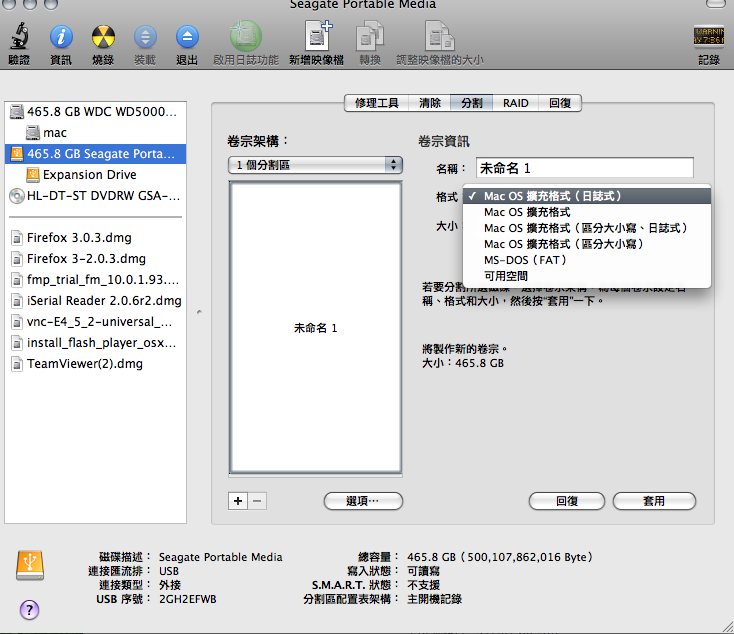
Task: Select install_flash_player_osx image
Action: click(x=95, y=343)
